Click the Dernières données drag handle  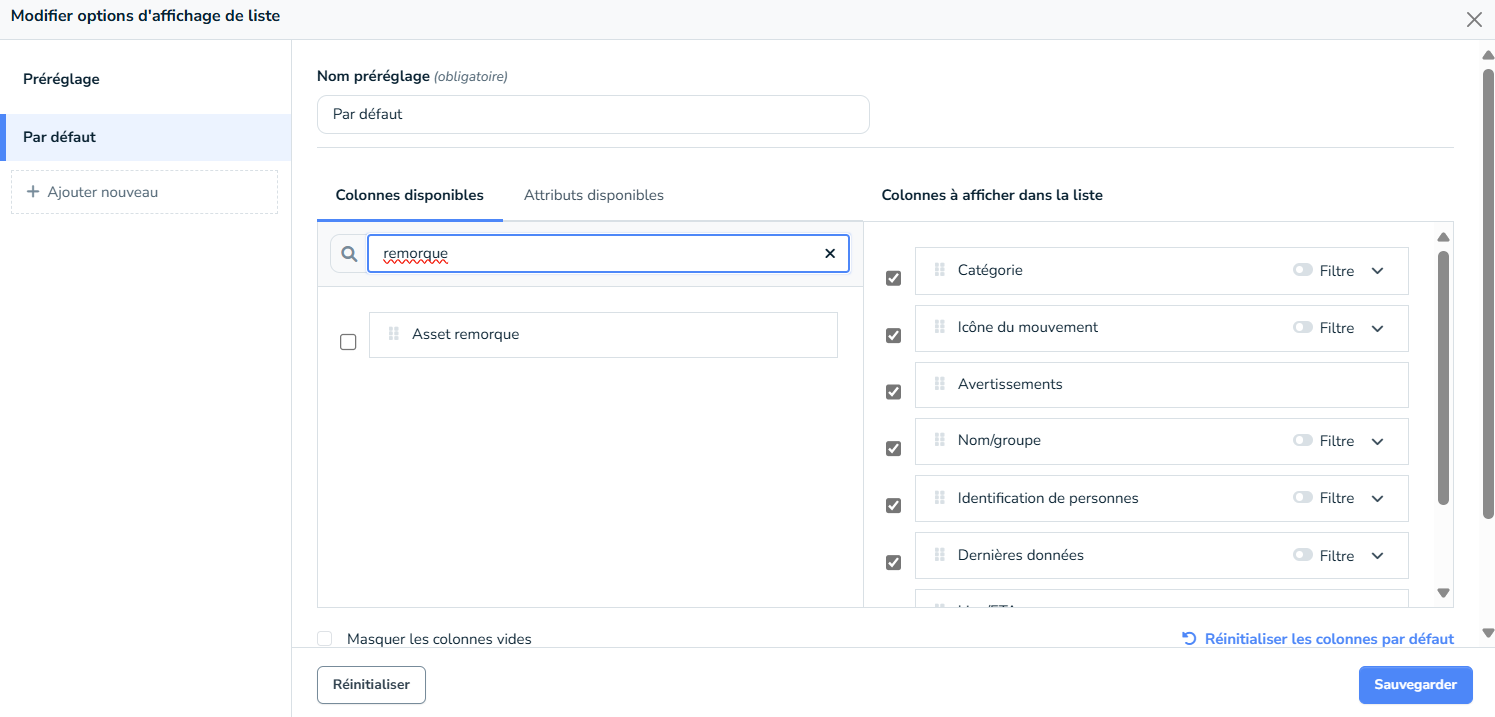click(939, 555)
